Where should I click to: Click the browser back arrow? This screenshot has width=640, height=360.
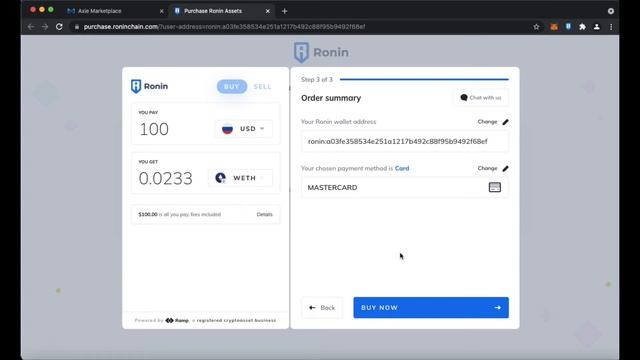coord(31,27)
